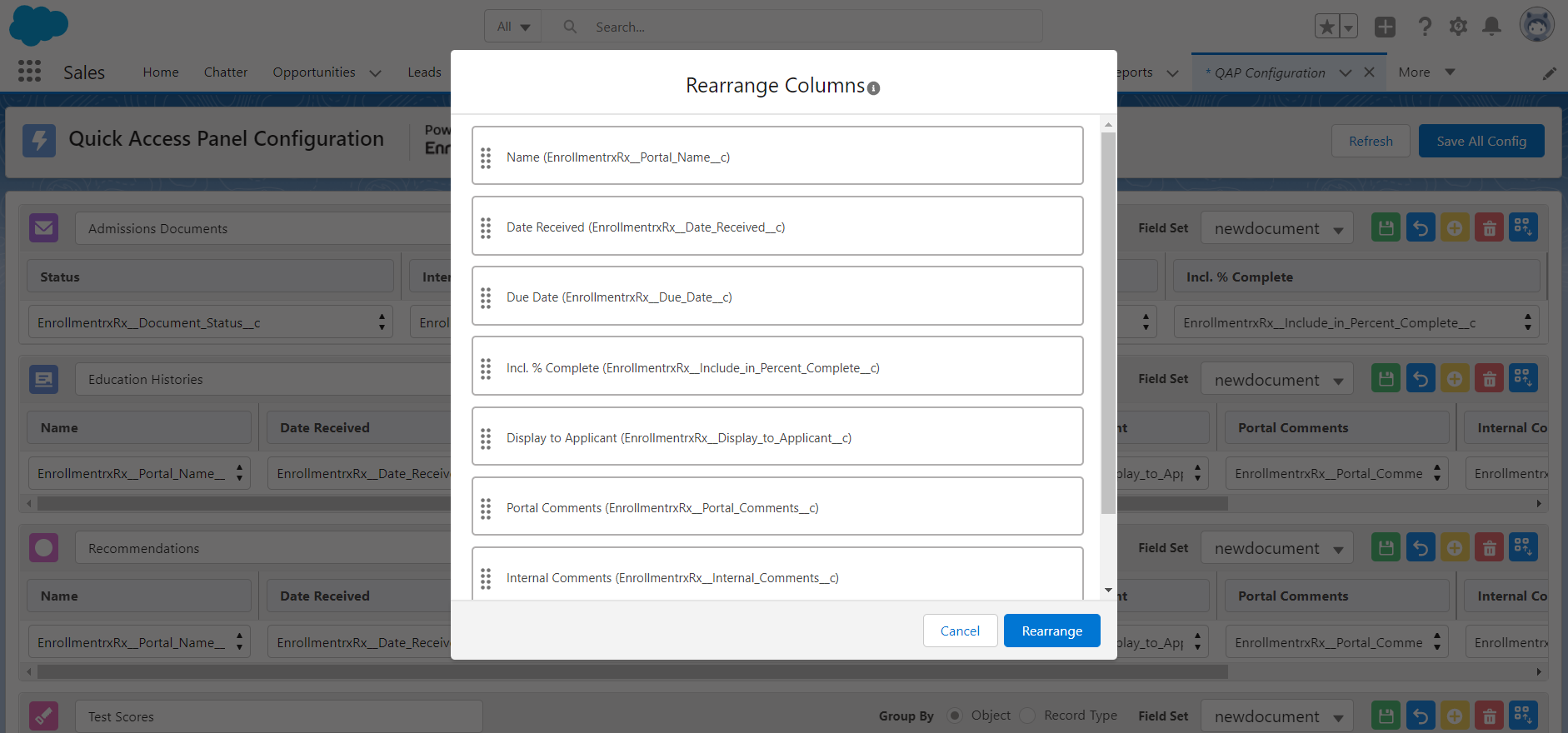
Task: Select the Record Type radio button
Action: pyautogui.click(x=1028, y=716)
